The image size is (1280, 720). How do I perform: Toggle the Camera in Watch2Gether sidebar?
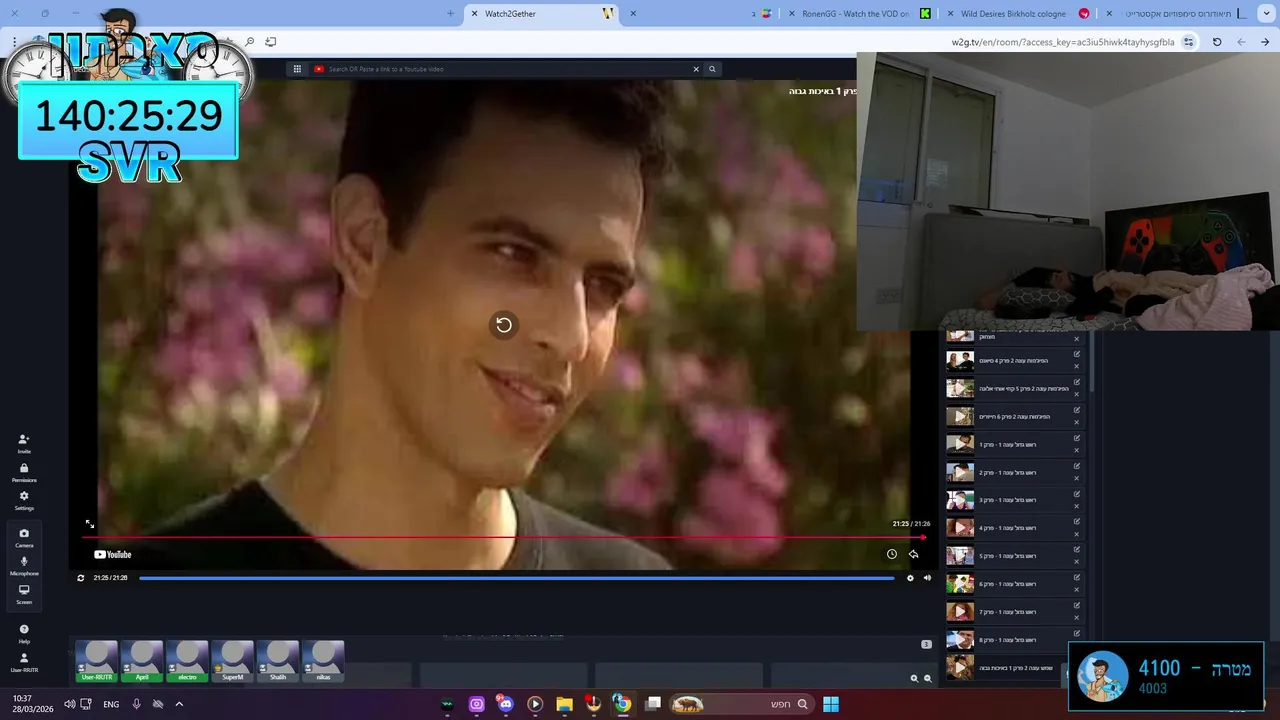(x=24, y=537)
